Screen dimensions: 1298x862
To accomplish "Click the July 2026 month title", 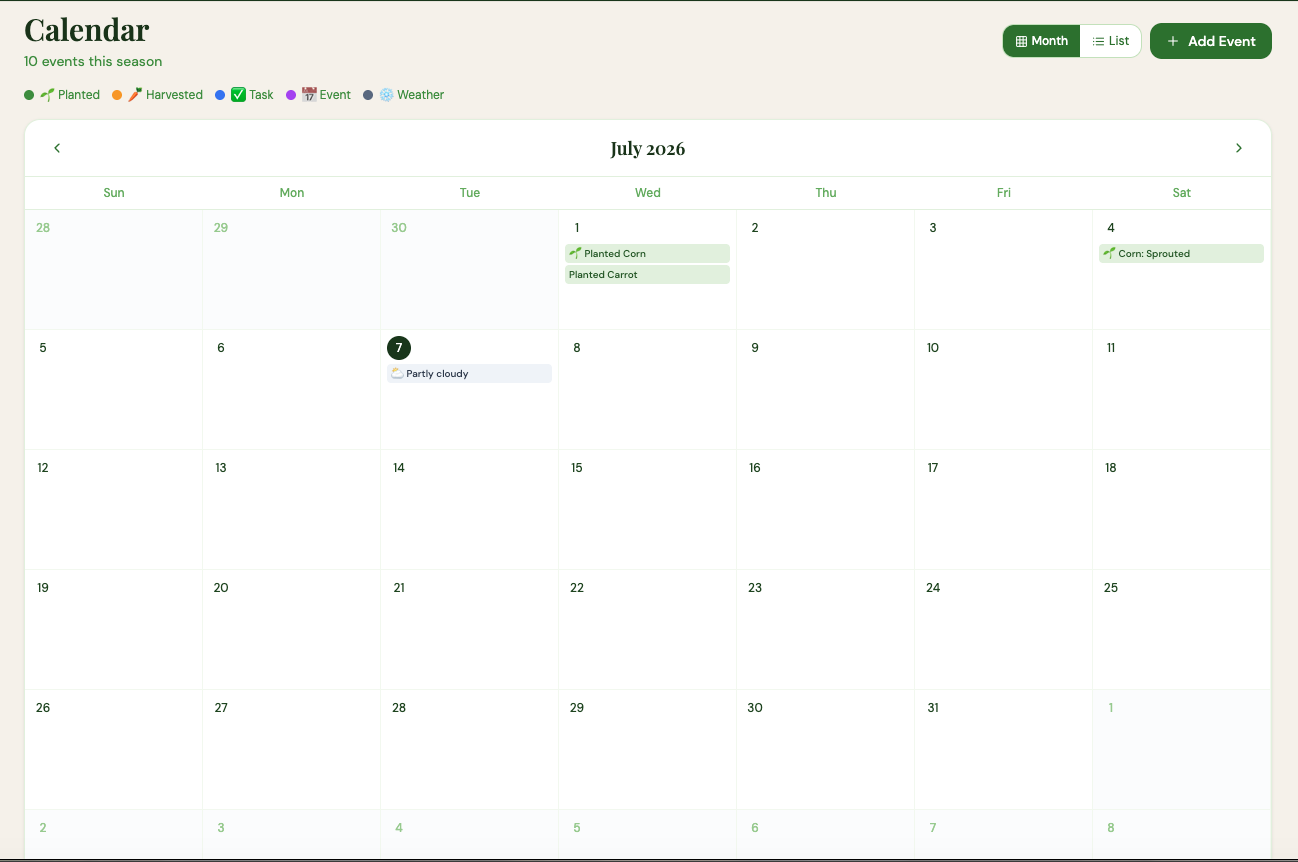I will pyautogui.click(x=648, y=149).
